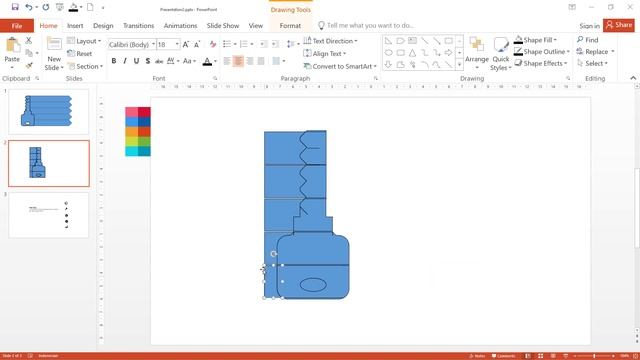Switch to the Animations tab
This screenshot has width=640, height=360.
click(180, 26)
